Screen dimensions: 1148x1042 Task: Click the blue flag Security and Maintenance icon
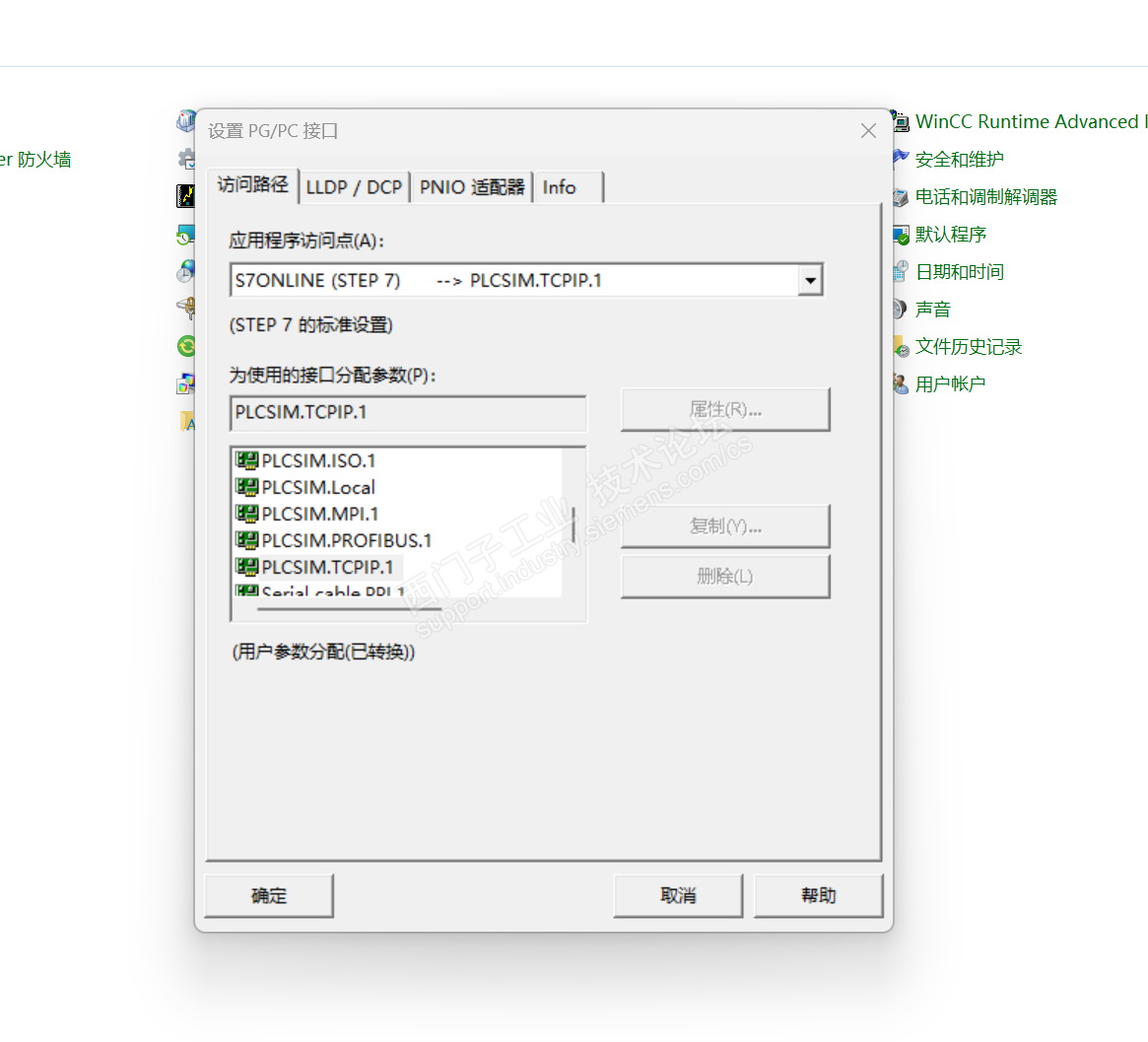[901, 158]
